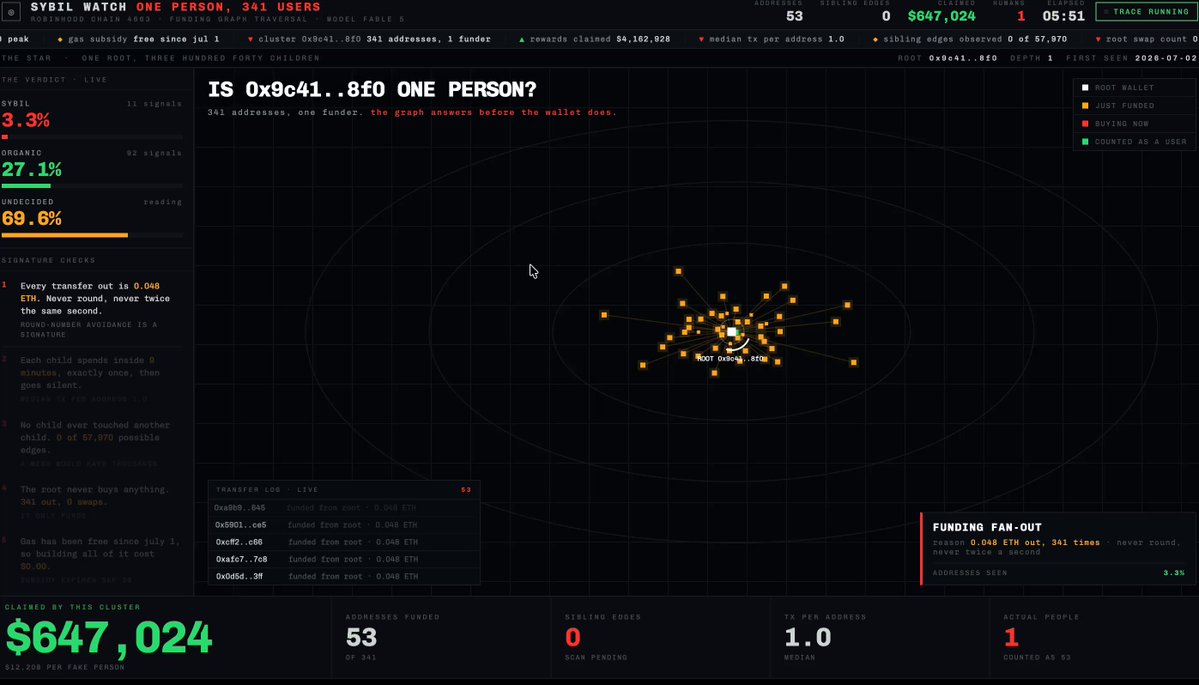Click the red Buying Now legend swatch
1199x685 pixels.
(1085, 123)
